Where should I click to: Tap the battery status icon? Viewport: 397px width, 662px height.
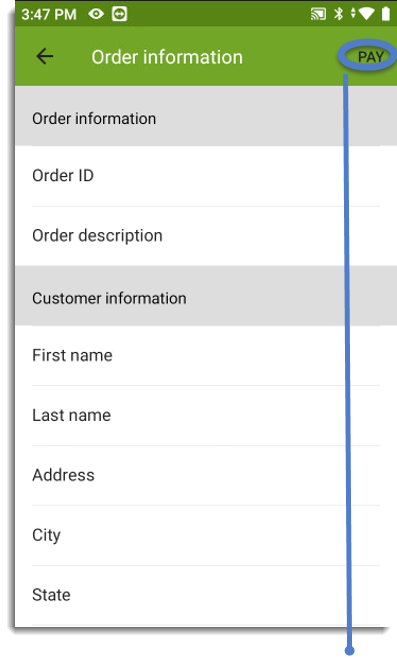point(386,14)
